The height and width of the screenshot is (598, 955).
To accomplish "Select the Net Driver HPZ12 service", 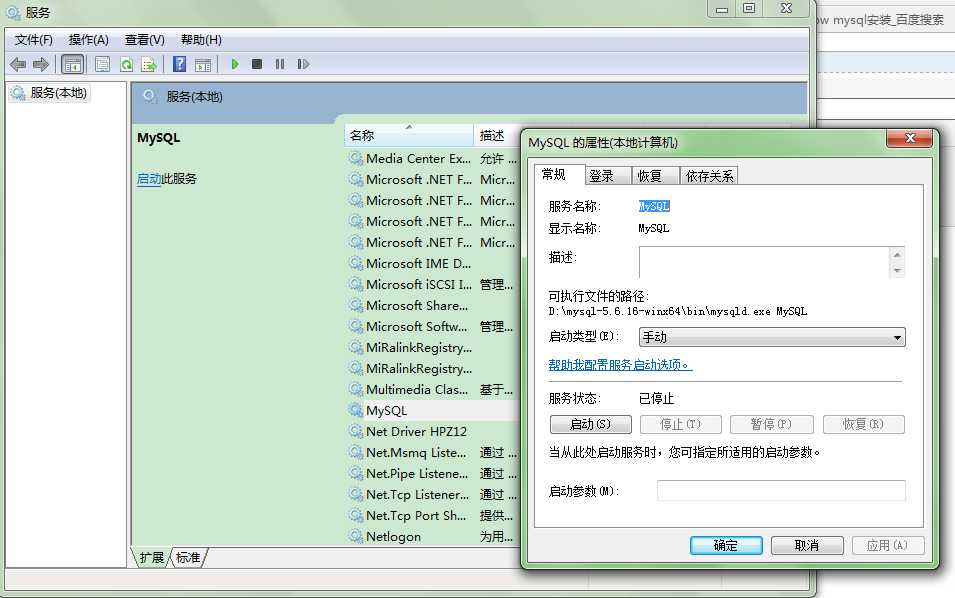I will [434, 432].
